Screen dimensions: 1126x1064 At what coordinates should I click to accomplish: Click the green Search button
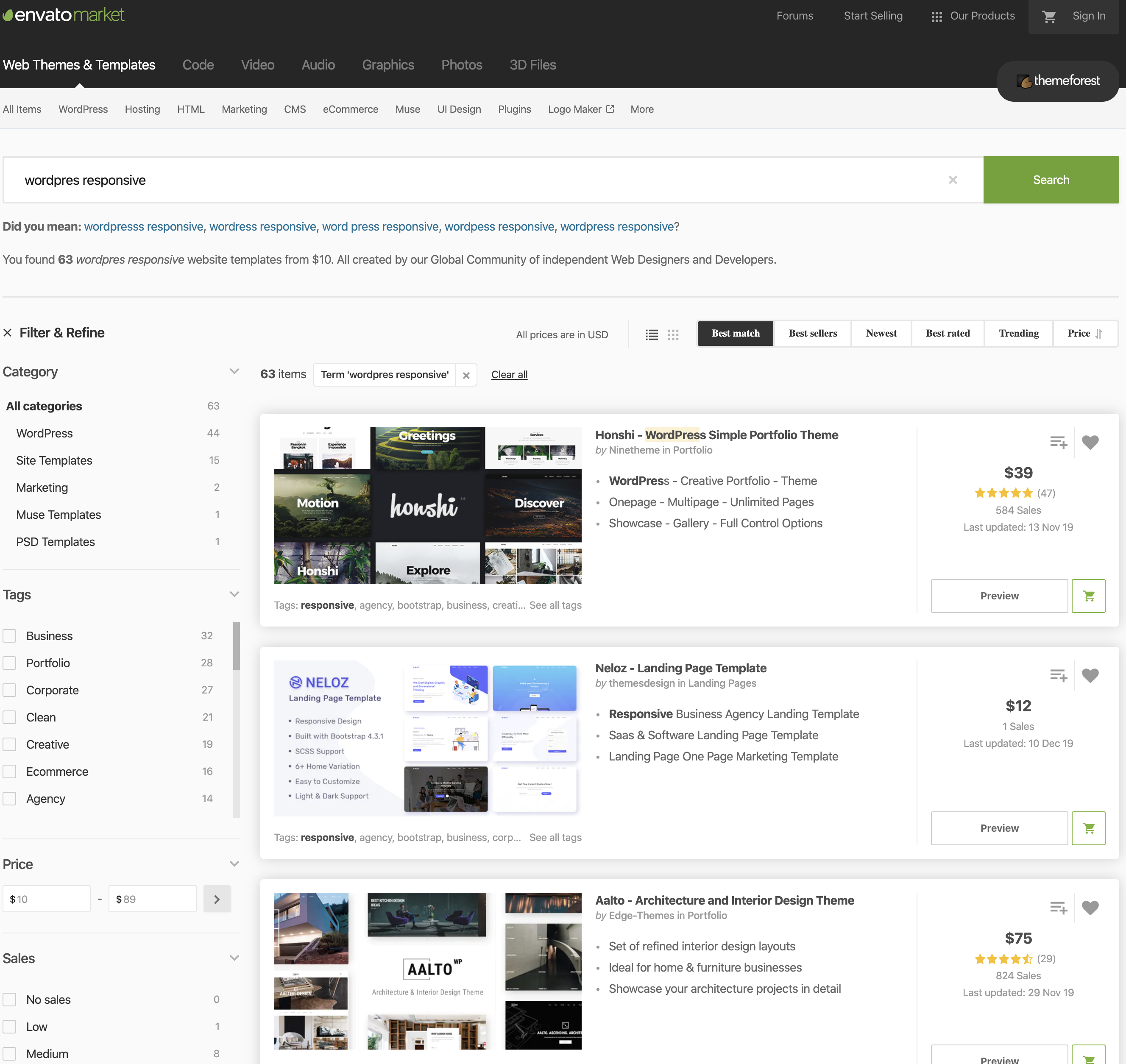1051,180
